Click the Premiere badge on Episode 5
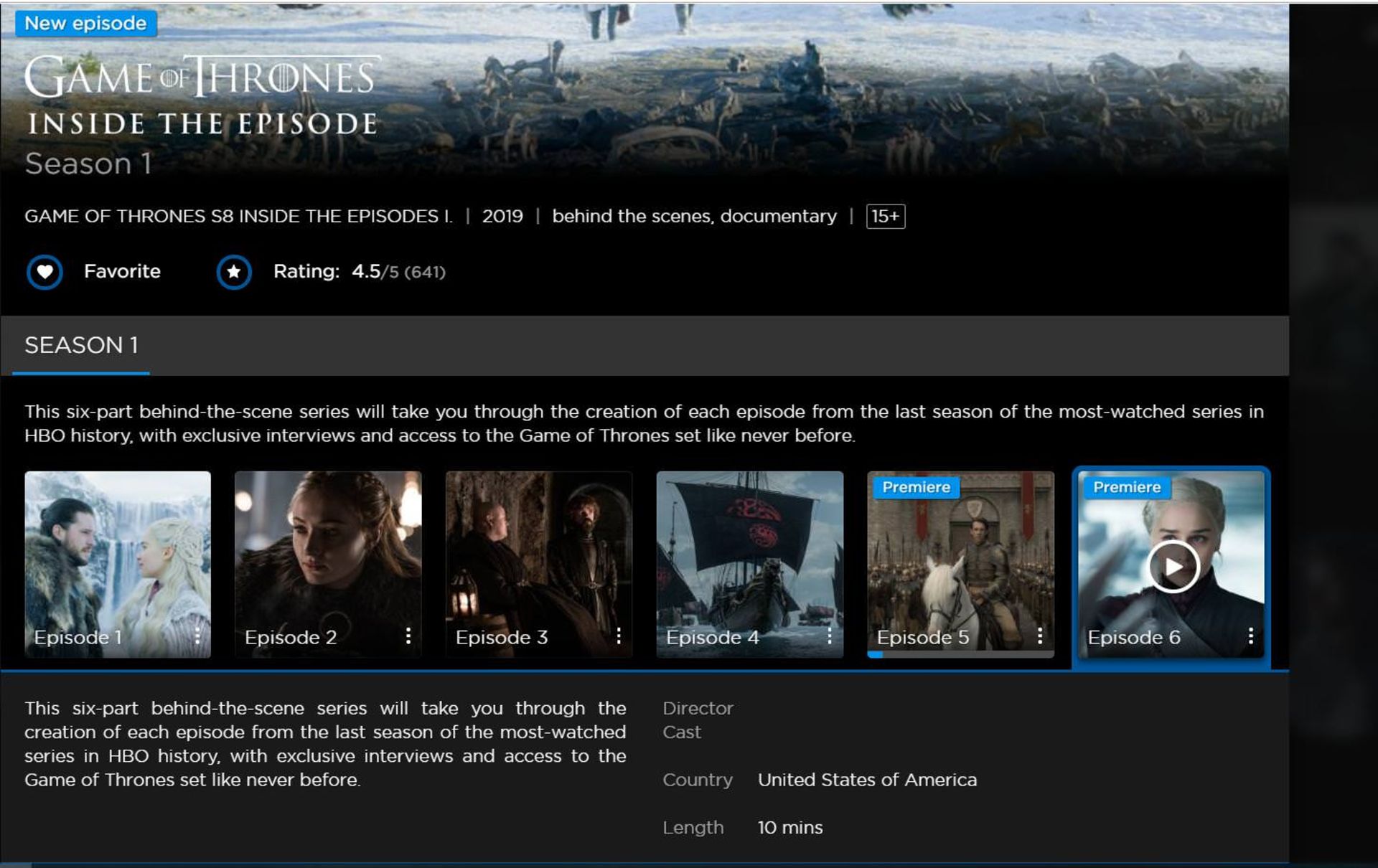Viewport: 1378px width, 868px height. click(x=916, y=487)
